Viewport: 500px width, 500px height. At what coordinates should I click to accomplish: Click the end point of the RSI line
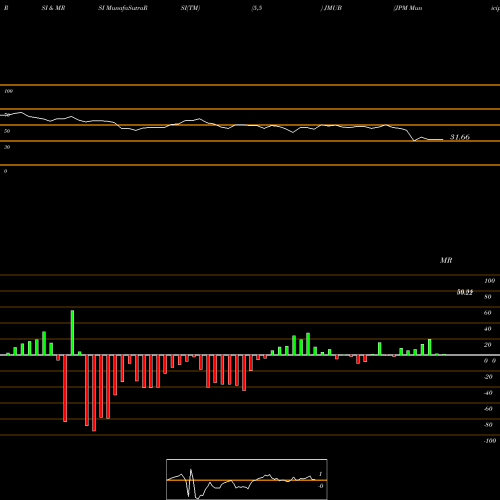coord(443,140)
